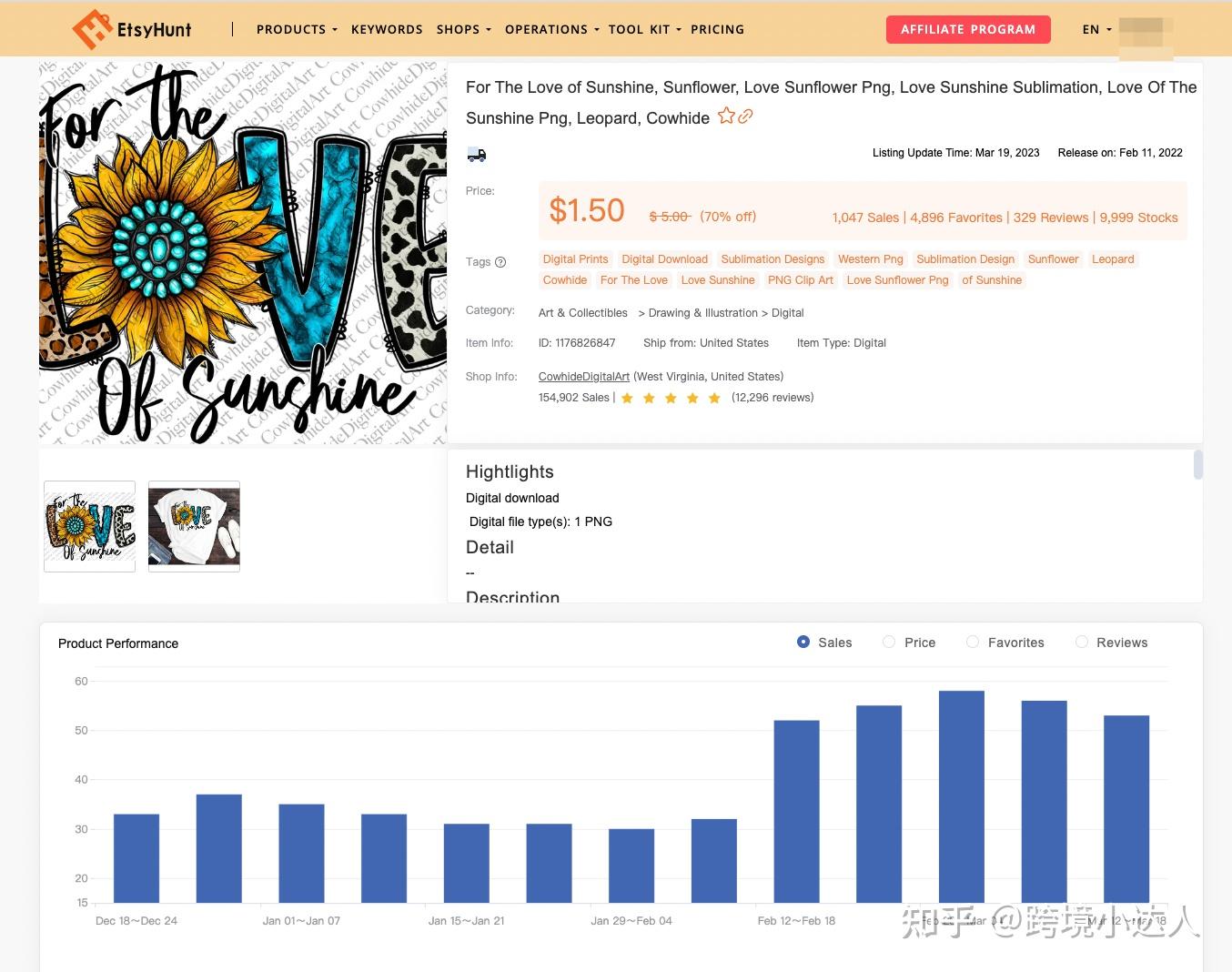Select the Reviews radio button
This screenshot has height=972, width=1232.
1082,642
